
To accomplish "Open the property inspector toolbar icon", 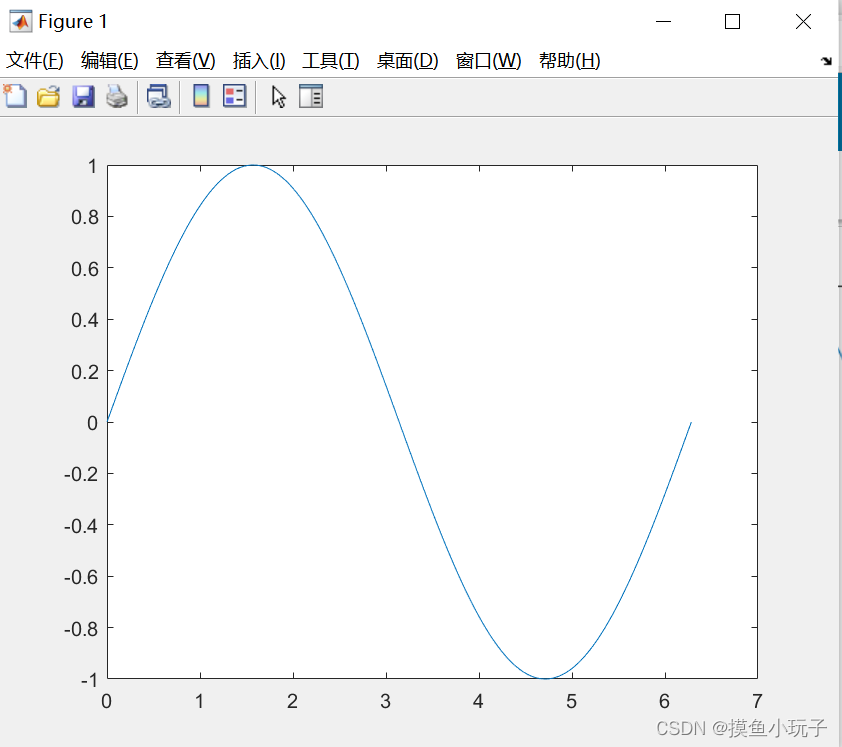I will (311, 97).
